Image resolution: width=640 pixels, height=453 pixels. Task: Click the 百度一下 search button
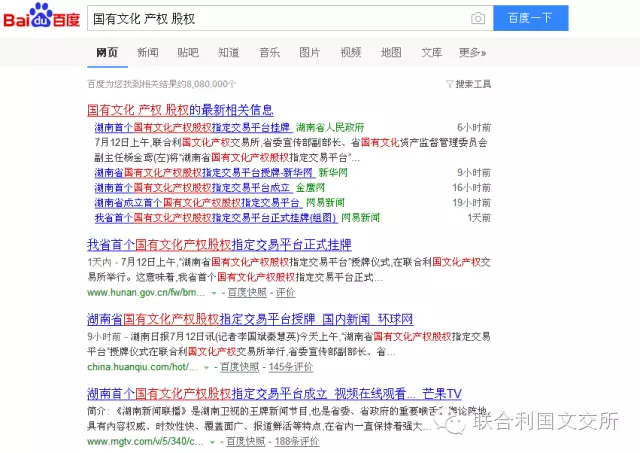pos(531,18)
